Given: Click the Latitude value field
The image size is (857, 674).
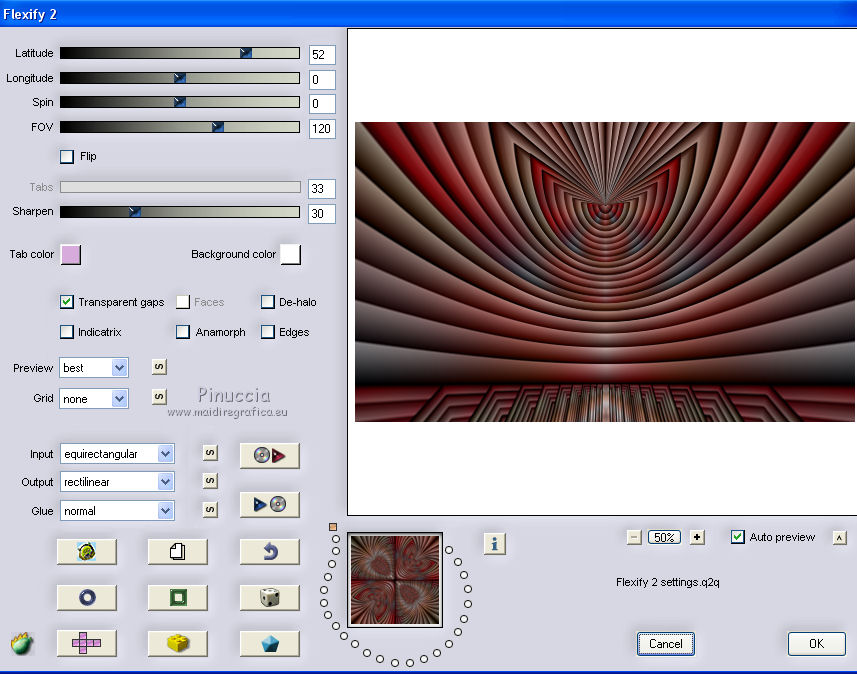Looking at the screenshot, I should point(322,55).
